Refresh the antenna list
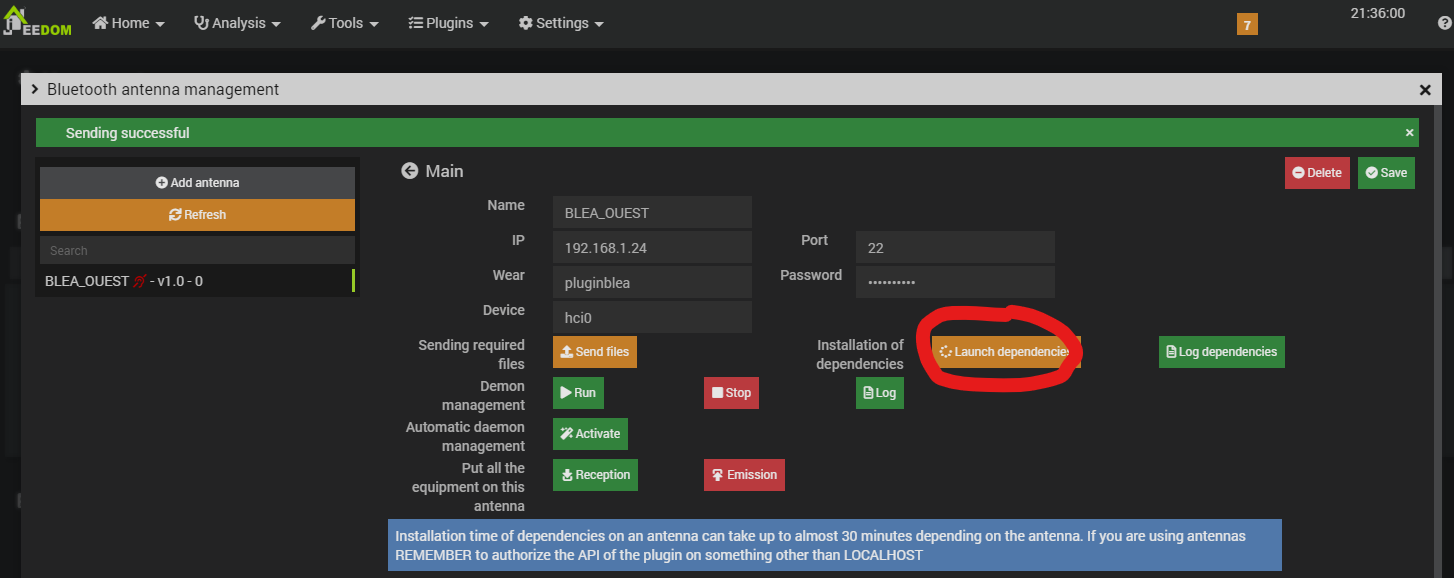The image size is (1454, 578). [197, 215]
